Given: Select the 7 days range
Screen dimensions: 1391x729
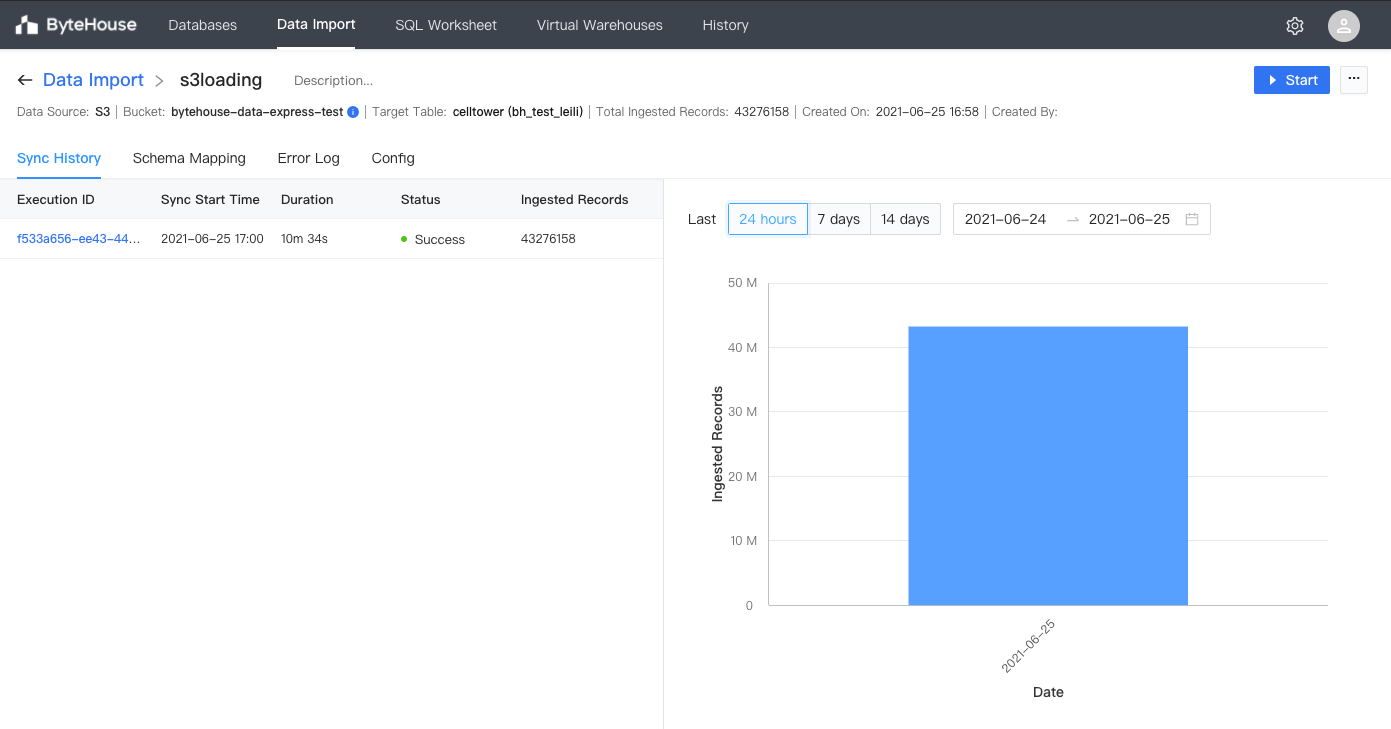Looking at the screenshot, I should click(839, 219).
